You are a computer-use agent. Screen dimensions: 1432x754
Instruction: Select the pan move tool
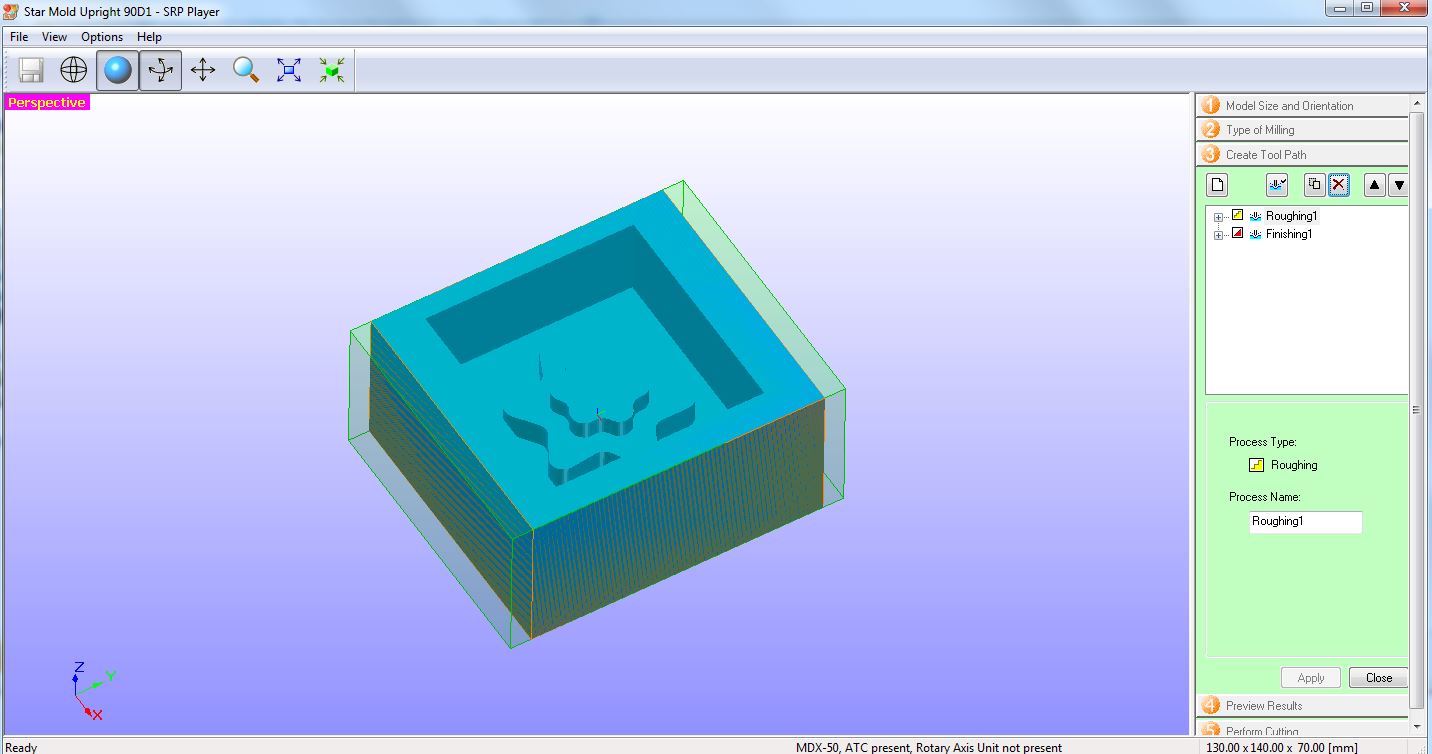click(203, 70)
